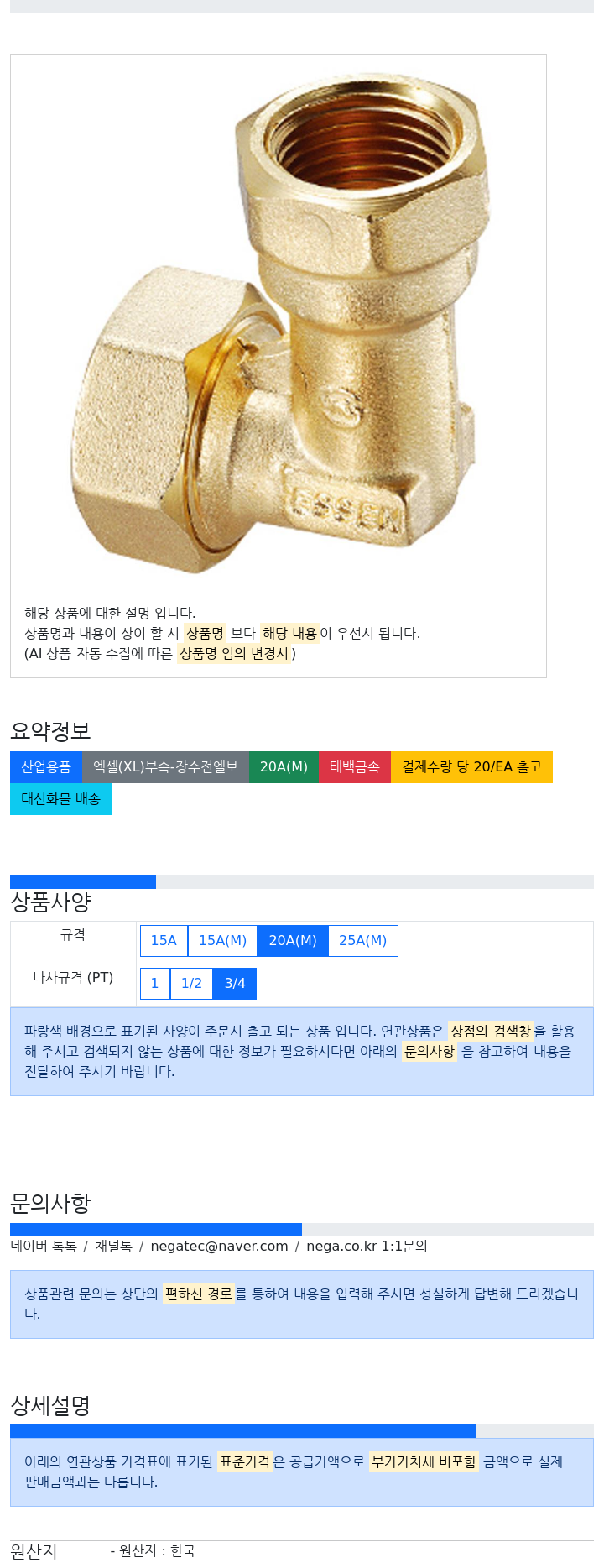Select the 25A(M) size option

click(x=363, y=941)
